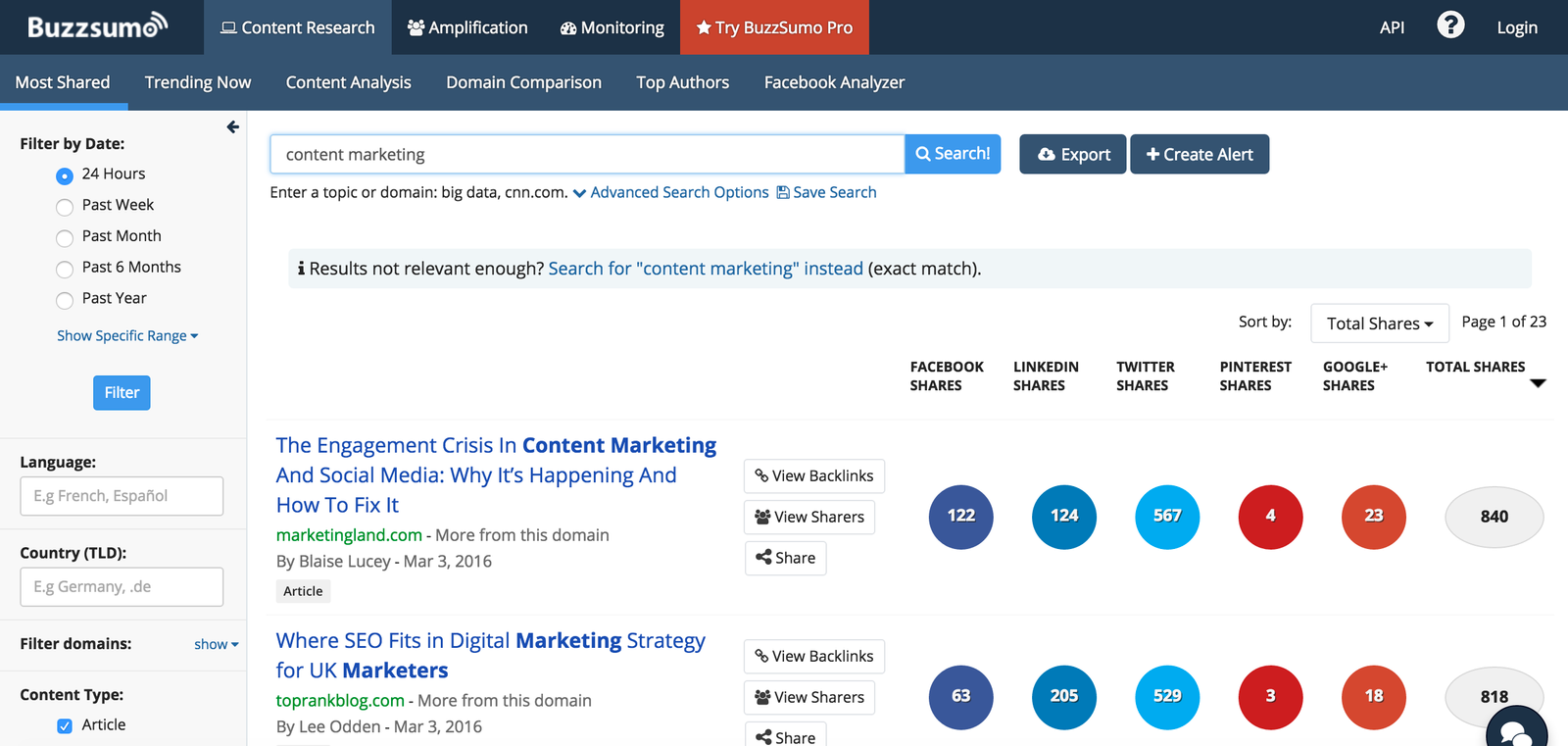Viewport: 1568px width, 746px height.
Task: Click the Language input field
Action: [122, 496]
